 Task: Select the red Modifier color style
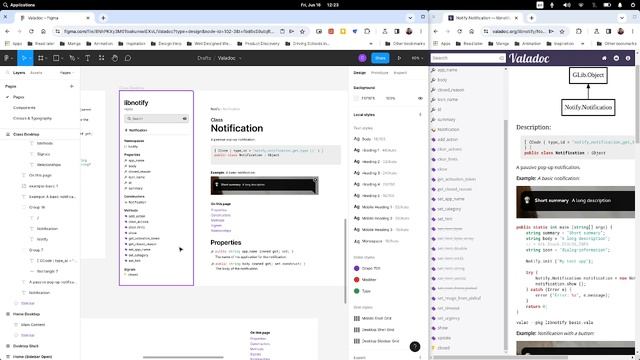(x=365, y=280)
